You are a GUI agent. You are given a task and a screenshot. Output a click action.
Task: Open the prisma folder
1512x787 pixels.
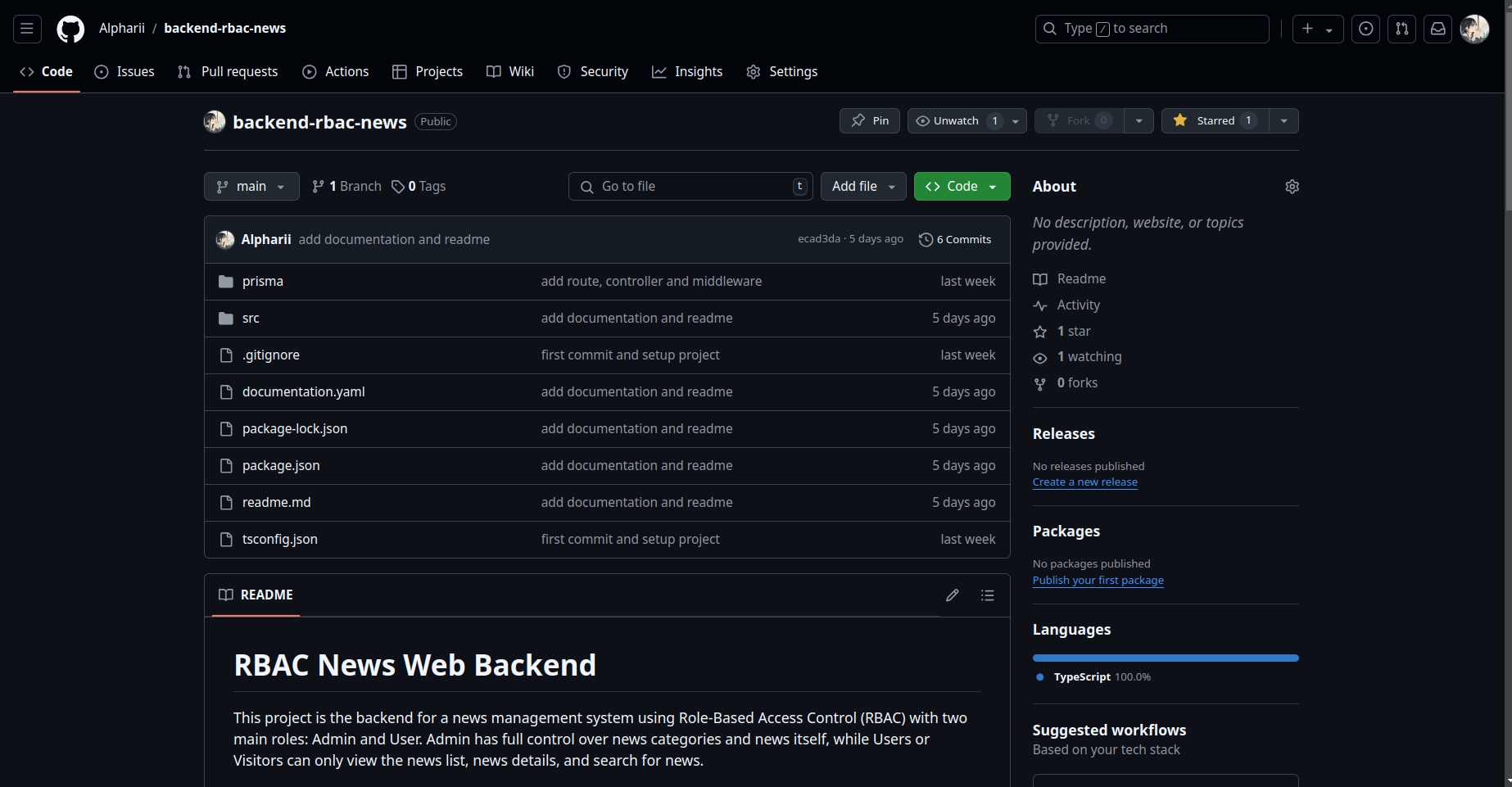coord(263,282)
